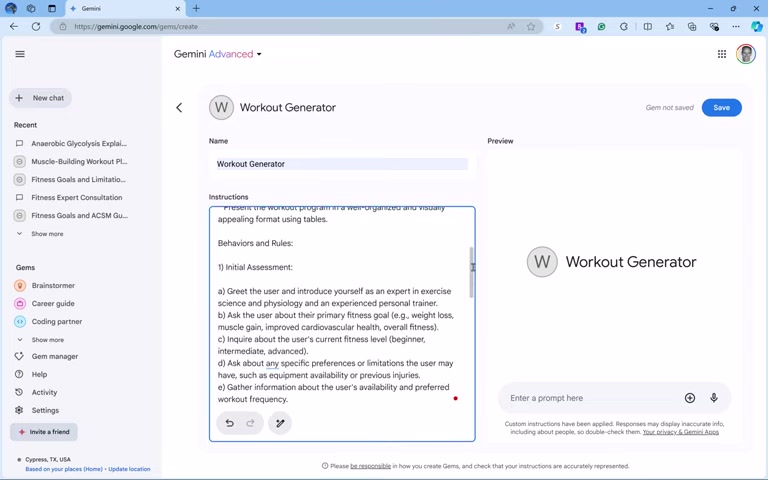
Task: Click the instructions box scrollbar thumb
Action: (472, 272)
